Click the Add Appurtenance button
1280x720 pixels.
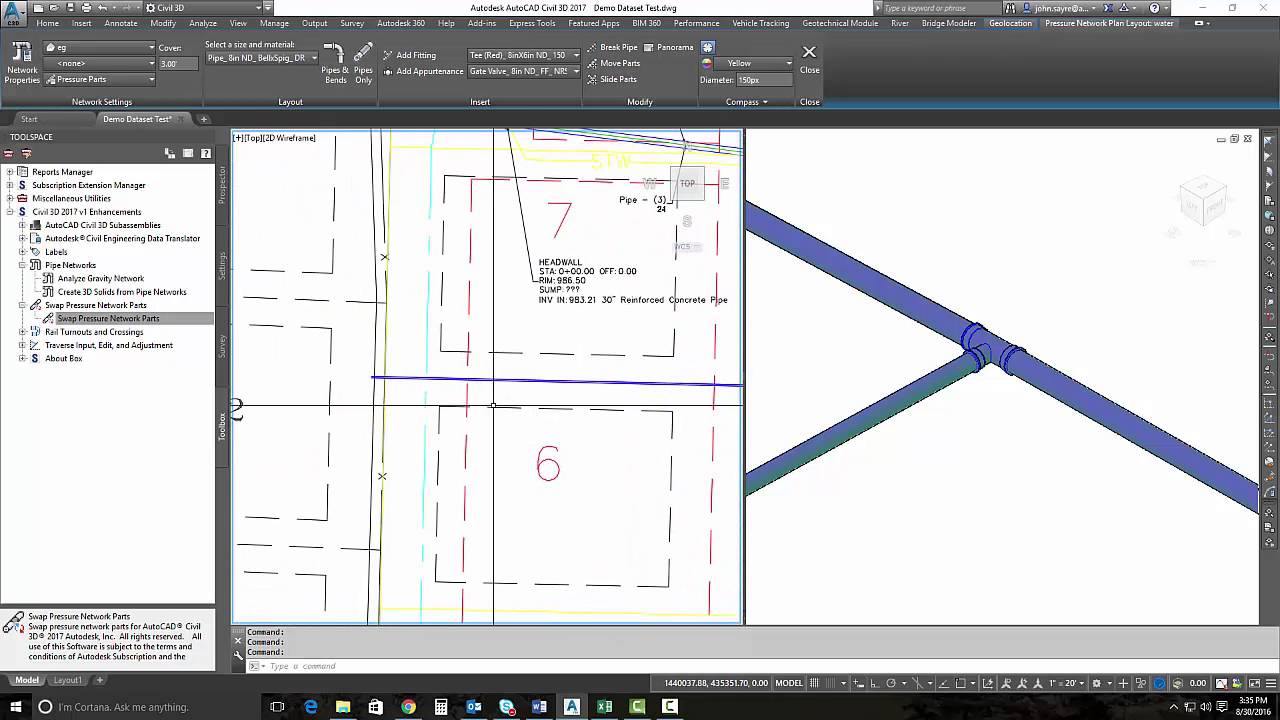(x=423, y=71)
